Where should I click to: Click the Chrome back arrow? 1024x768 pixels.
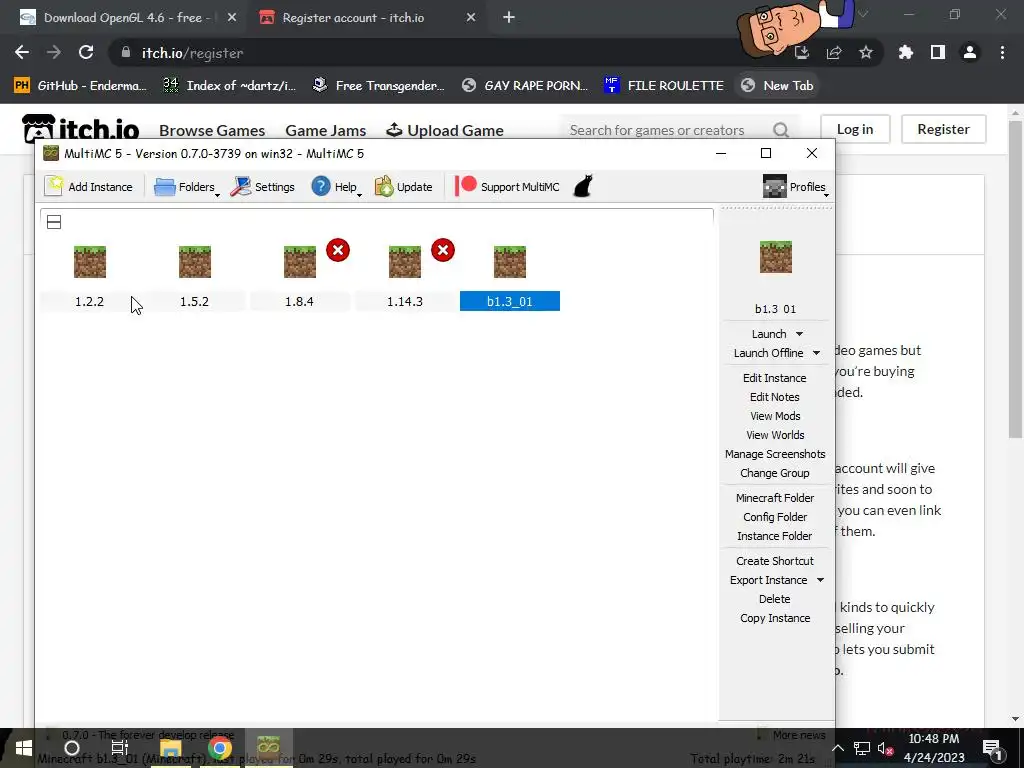coord(22,53)
